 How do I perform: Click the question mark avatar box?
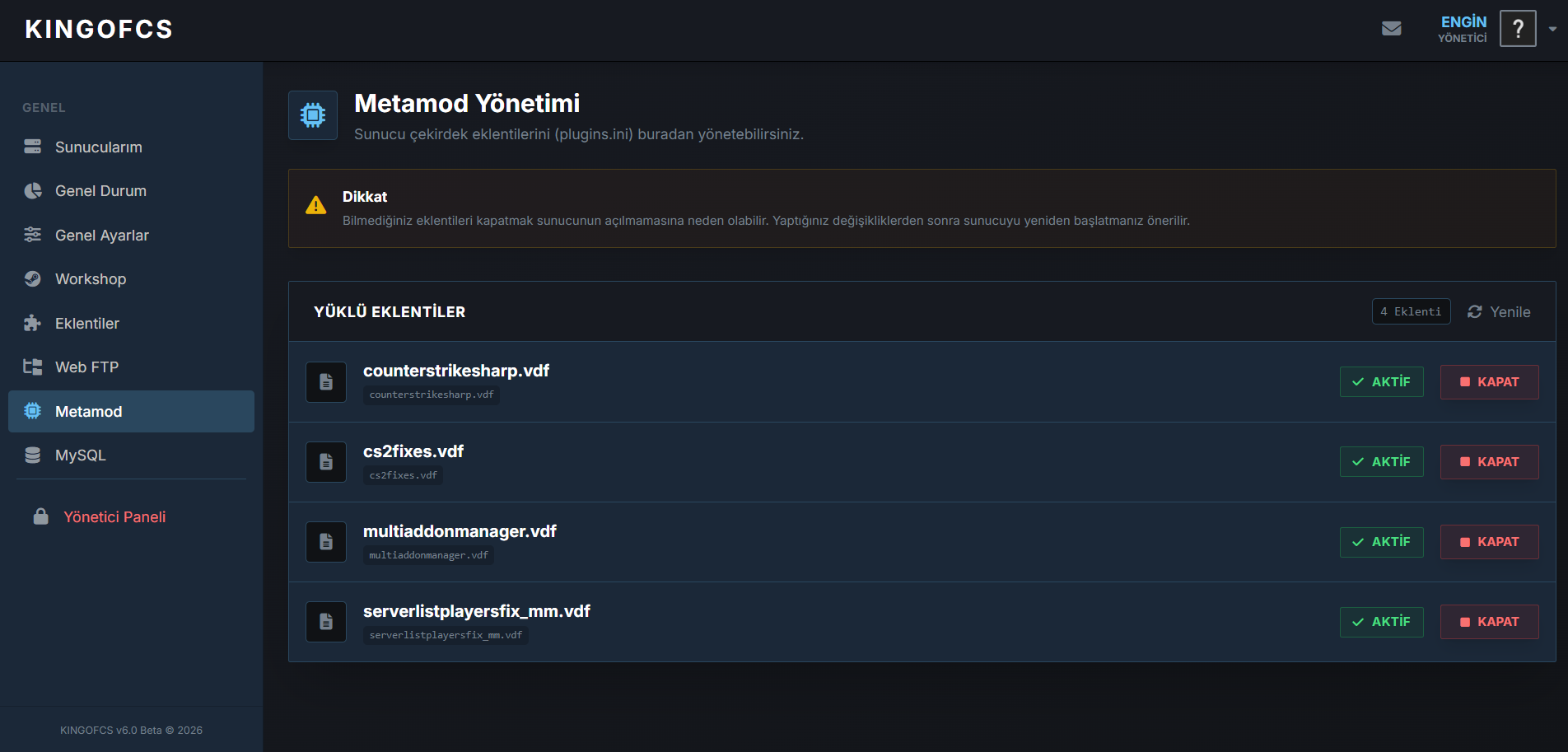click(1518, 29)
